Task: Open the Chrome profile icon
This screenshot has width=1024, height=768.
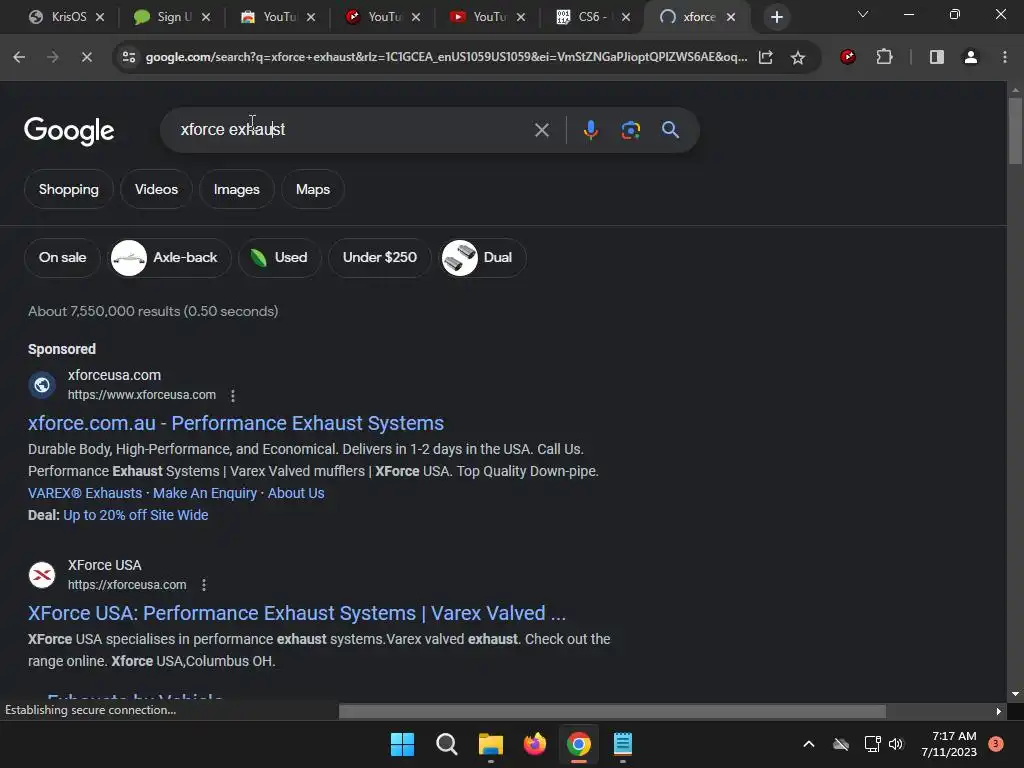Action: (970, 57)
